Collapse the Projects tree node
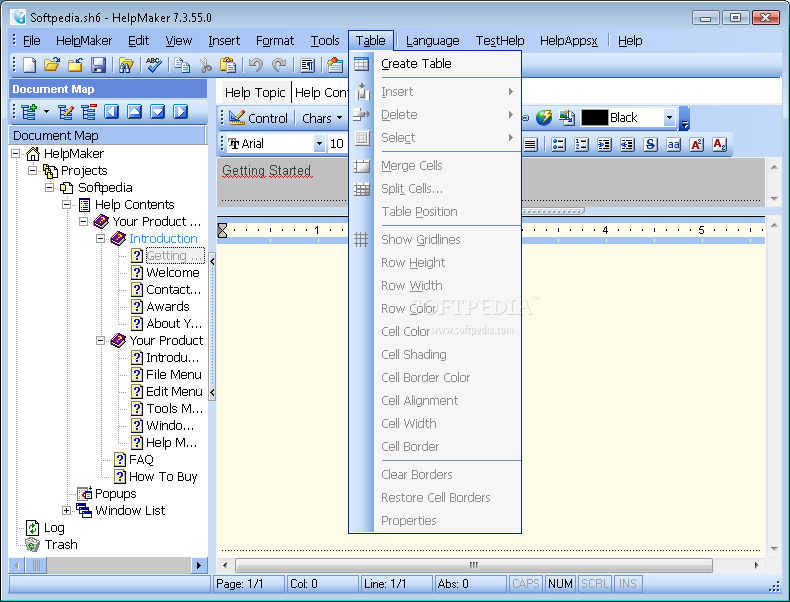790x602 pixels. [x=33, y=170]
